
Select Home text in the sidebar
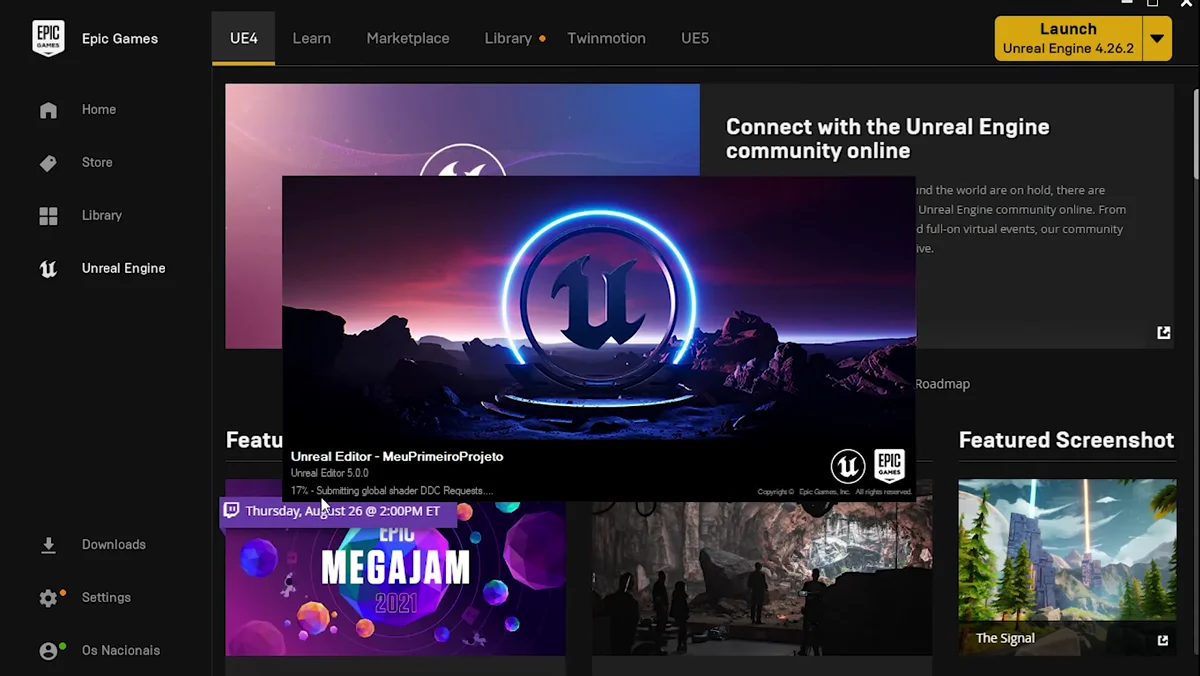coord(99,110)
